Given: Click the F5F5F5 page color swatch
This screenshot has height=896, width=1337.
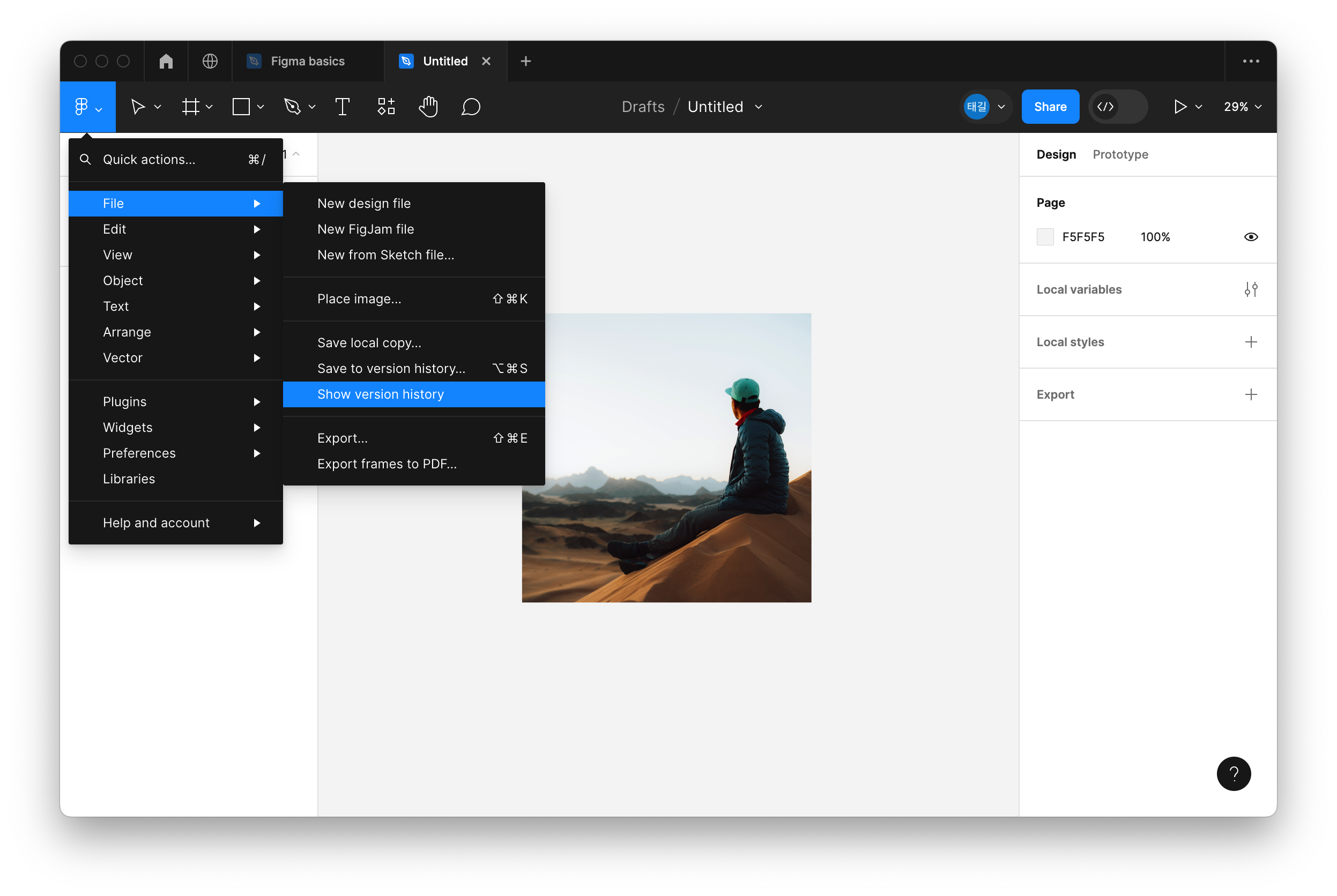Looking at the screenshot, I should 1044,237.
